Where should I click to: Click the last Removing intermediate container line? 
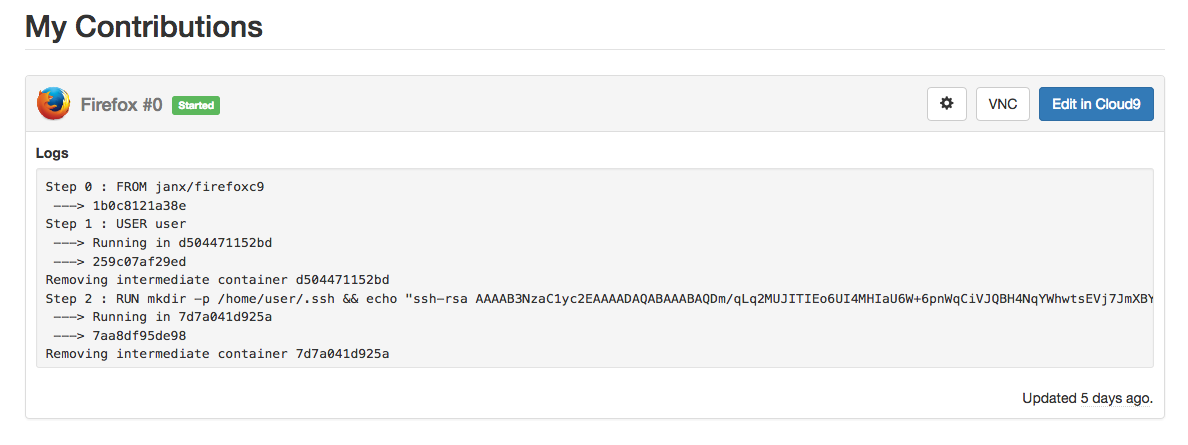(217, 354)
